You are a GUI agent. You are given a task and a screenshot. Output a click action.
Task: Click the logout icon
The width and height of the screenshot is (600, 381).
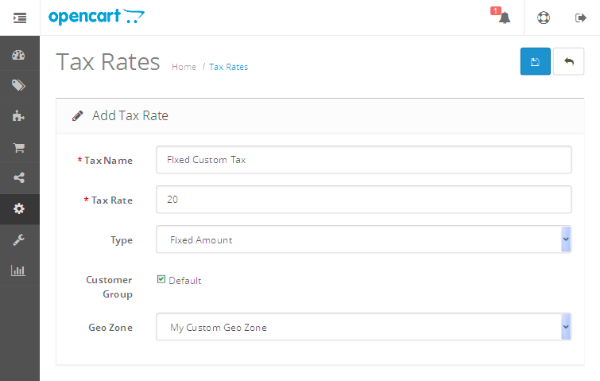coord(580,18)
